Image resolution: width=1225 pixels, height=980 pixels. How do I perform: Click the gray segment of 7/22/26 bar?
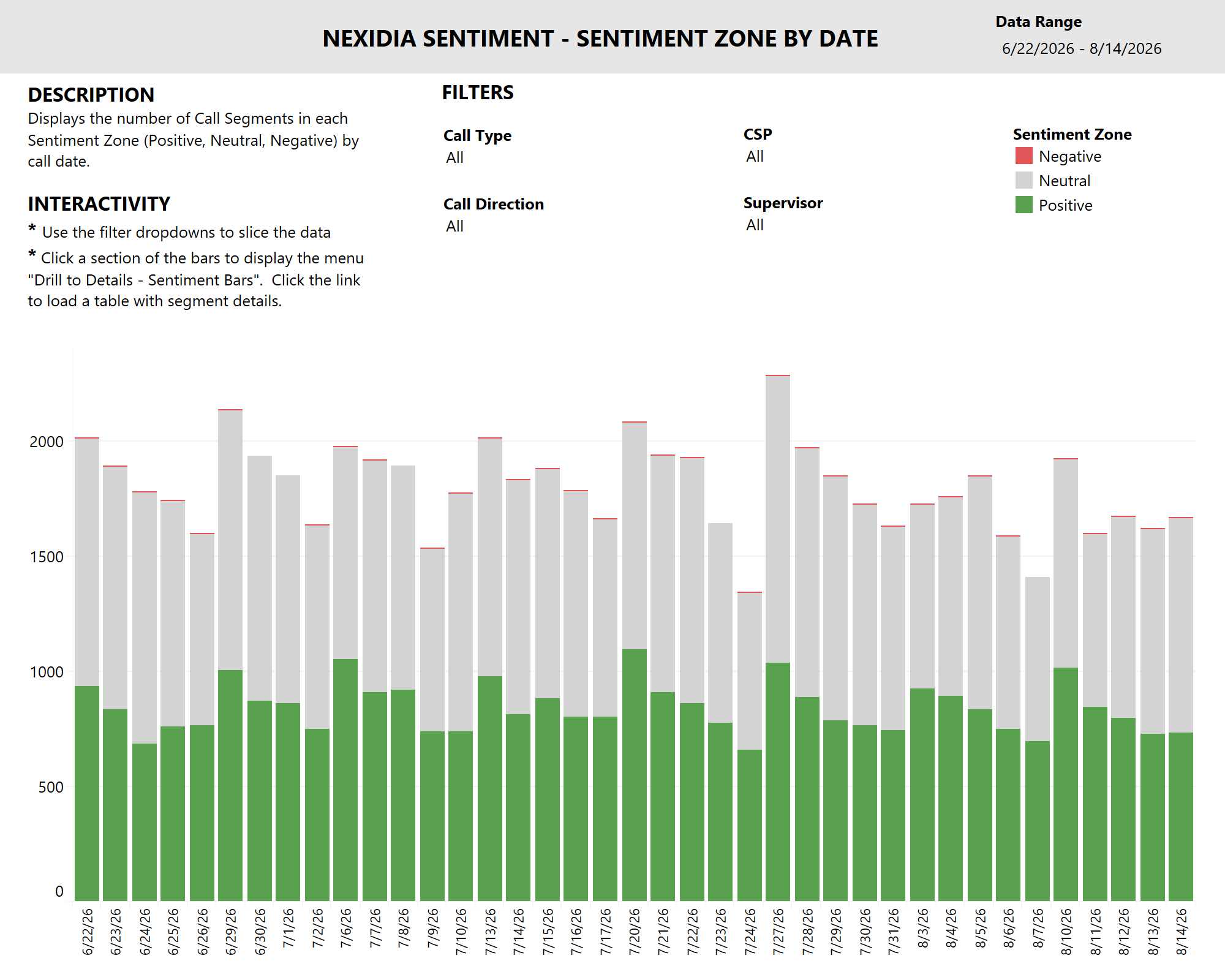(x=692, y=581)
